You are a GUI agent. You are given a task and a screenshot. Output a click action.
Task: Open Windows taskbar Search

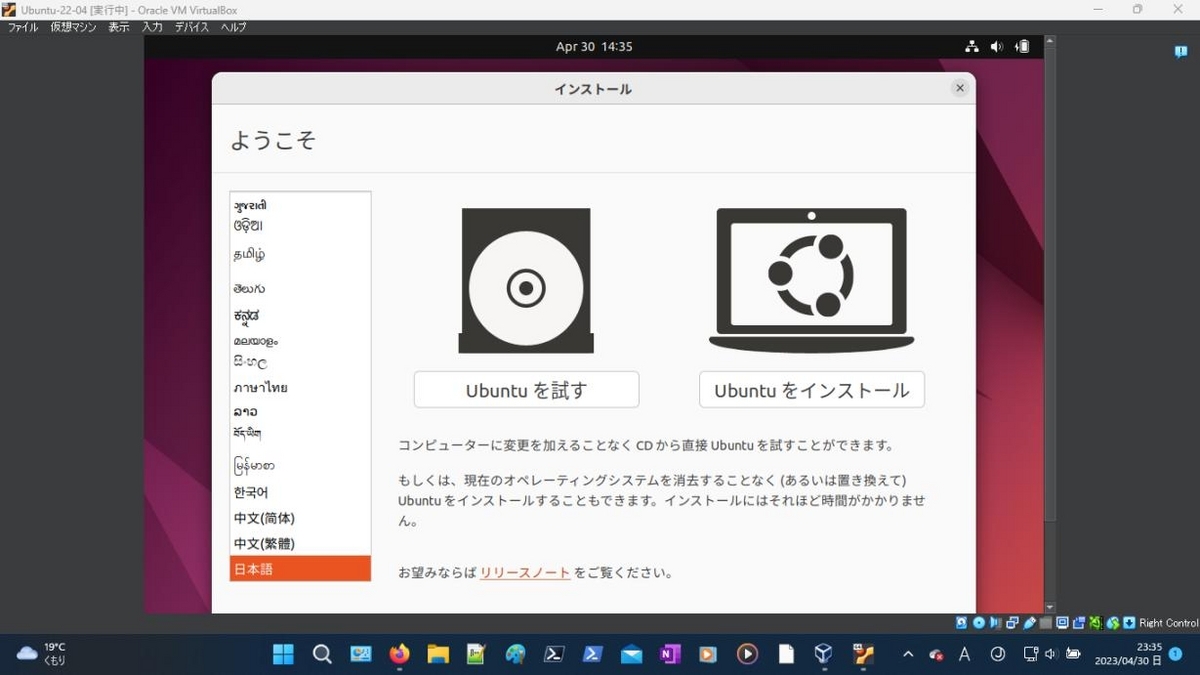(x=322, y=654)
